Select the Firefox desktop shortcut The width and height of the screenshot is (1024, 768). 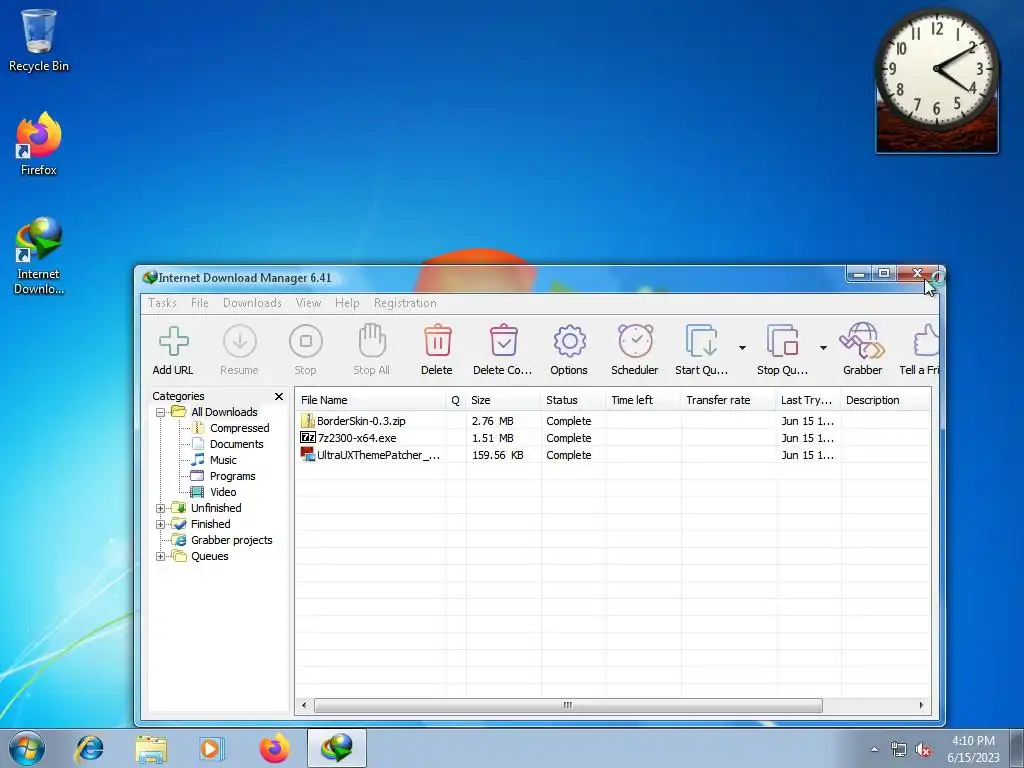point(39,144)
